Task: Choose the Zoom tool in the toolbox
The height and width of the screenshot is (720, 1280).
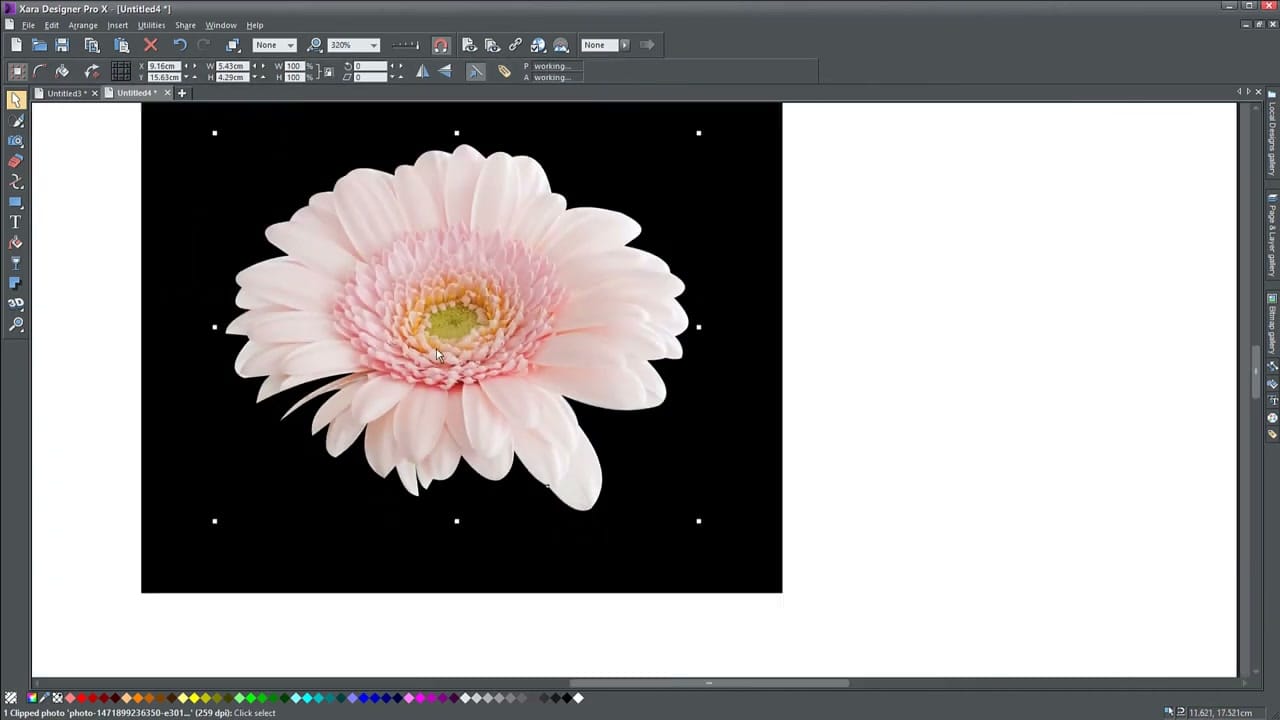Action: 16,324
